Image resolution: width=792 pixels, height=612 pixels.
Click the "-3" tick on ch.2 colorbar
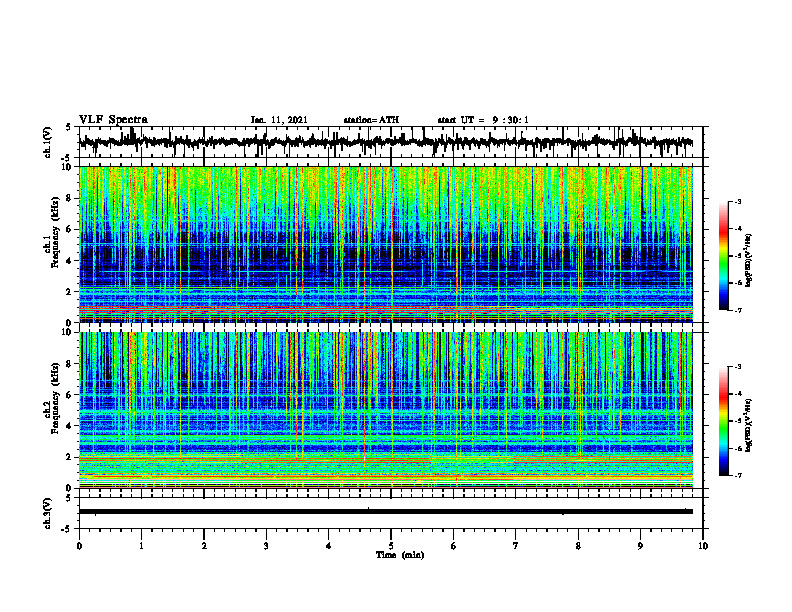(738, 367)
